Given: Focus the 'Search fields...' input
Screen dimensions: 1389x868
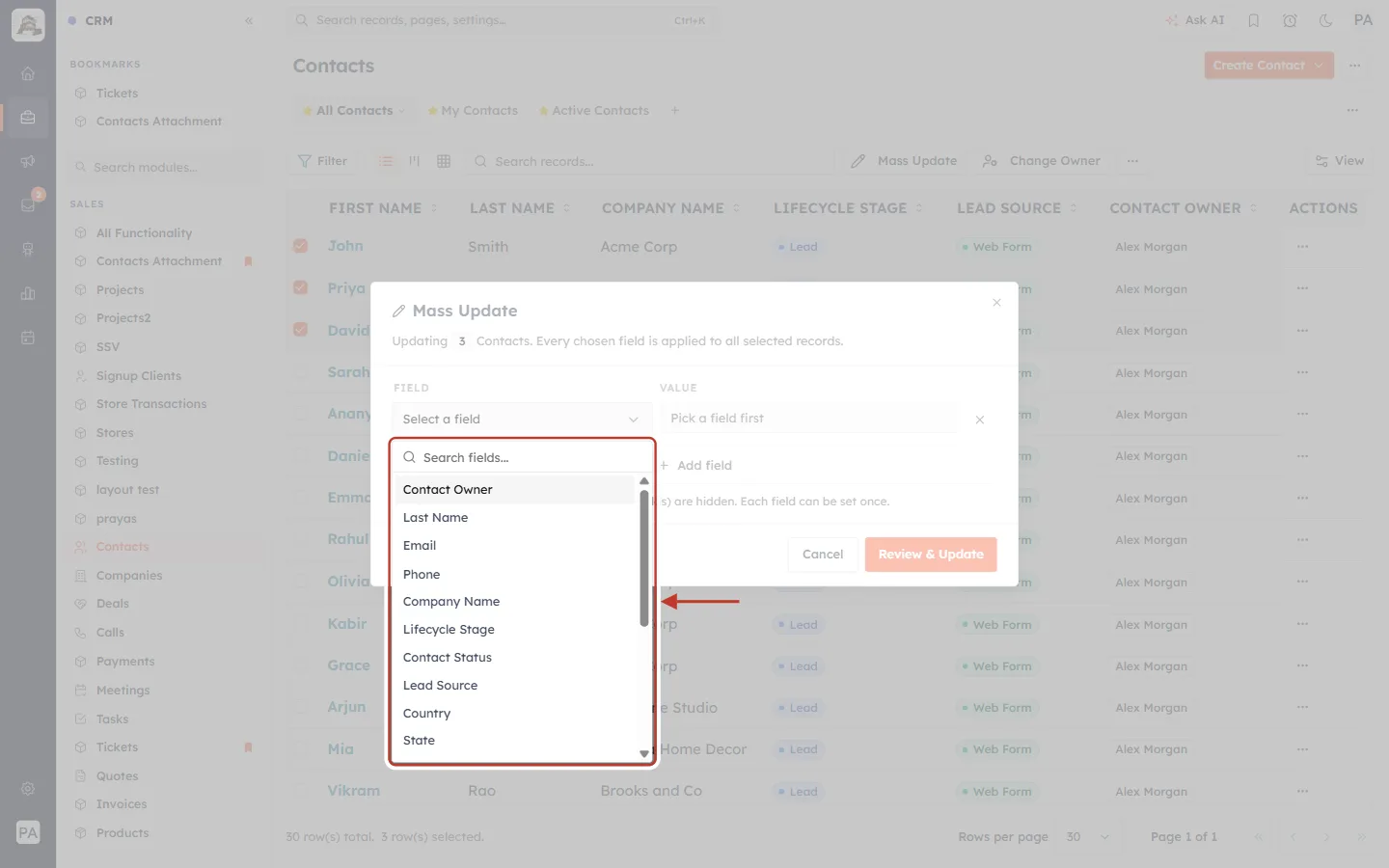Looking at the screenshot, I should coord(522,457).
